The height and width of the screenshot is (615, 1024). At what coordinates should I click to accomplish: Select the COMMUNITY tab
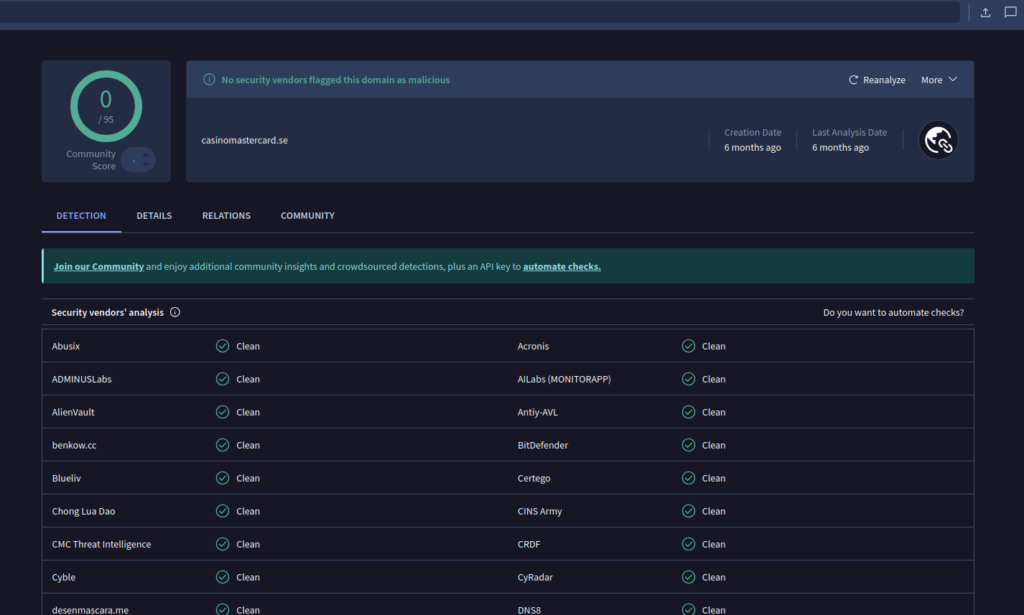pyautogui.click(x=307, y=215)
